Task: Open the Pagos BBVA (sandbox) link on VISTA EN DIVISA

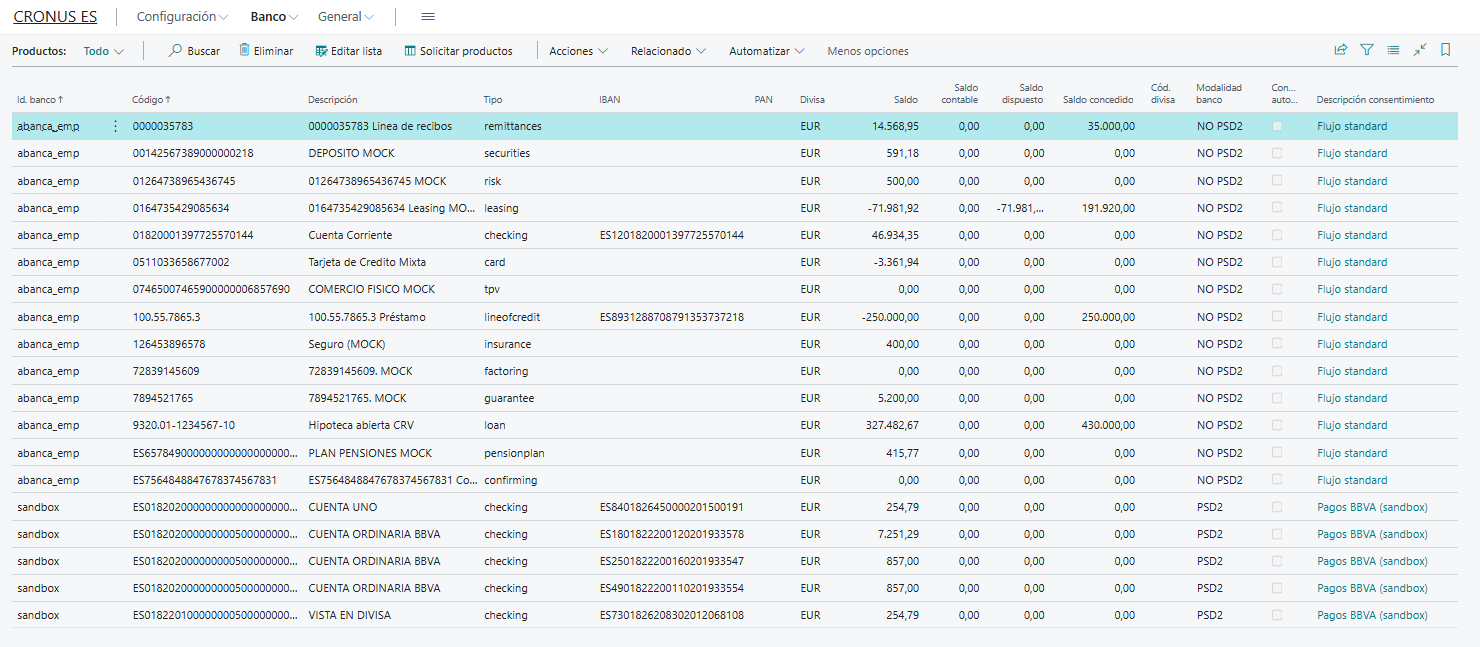Action: (x=1369, y=614)
